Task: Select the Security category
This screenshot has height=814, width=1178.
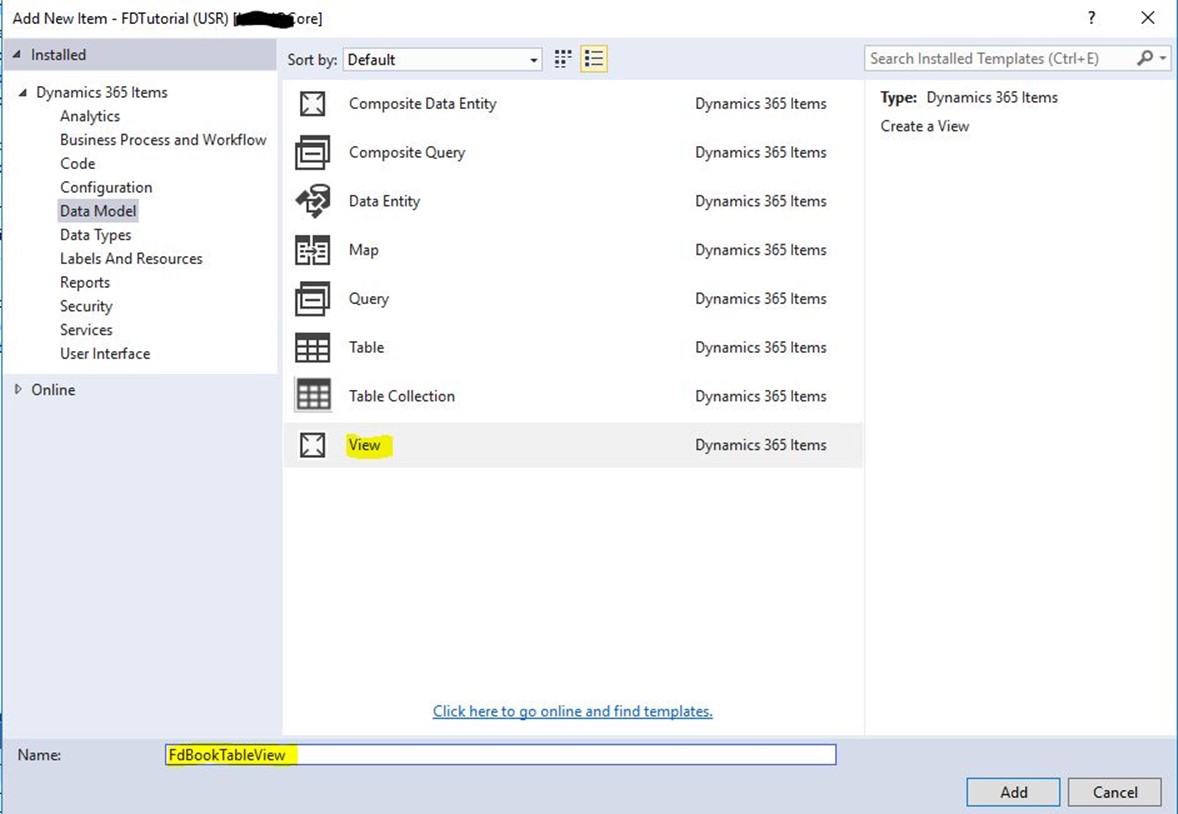Action: [x=86, y=306]
